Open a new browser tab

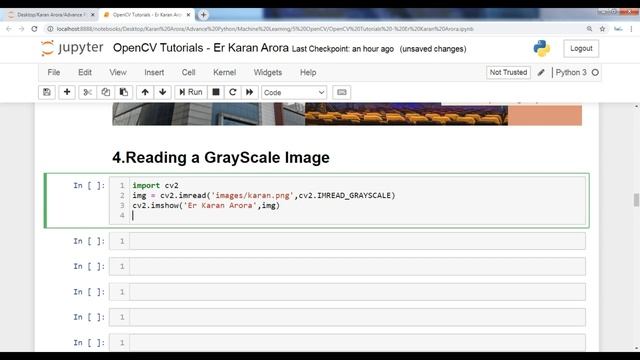coord(203,15)
